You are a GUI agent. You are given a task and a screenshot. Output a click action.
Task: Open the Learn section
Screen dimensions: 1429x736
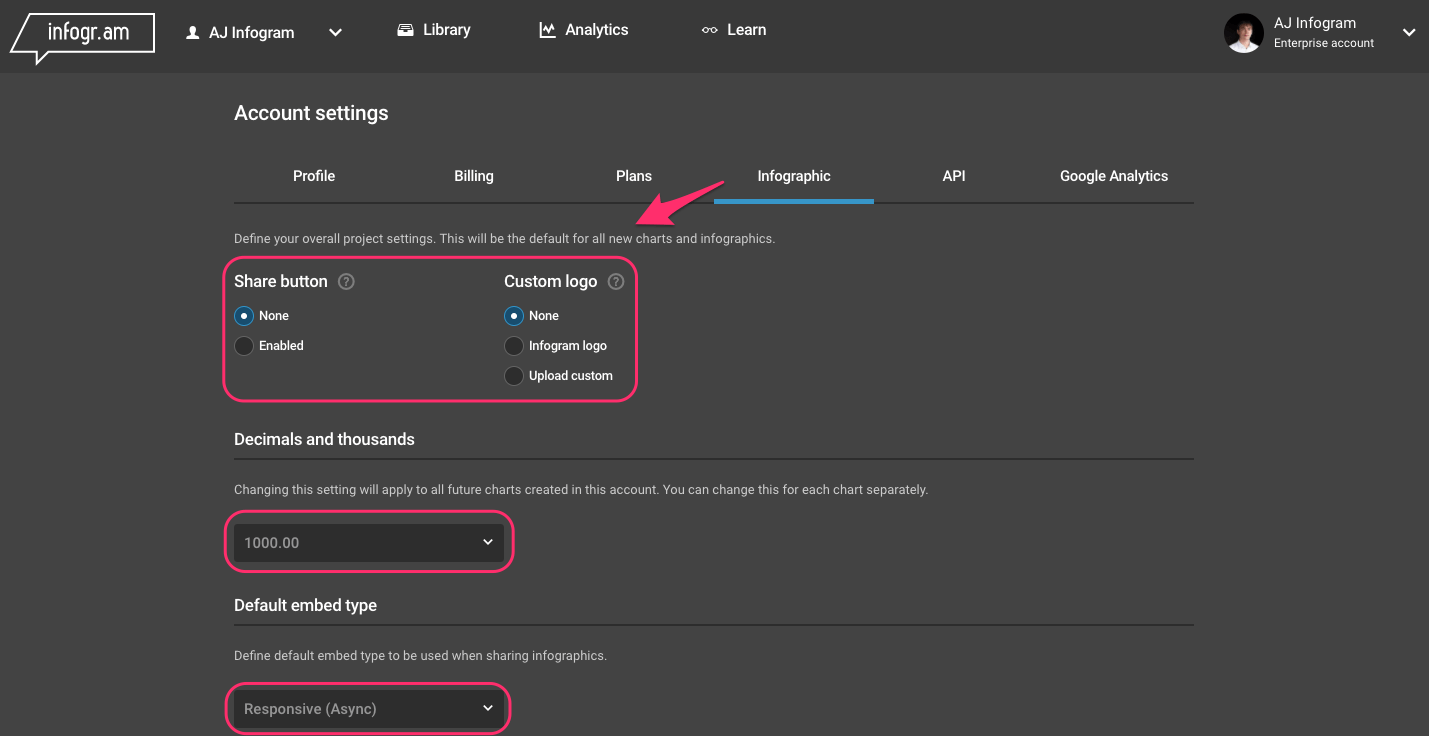point(734,29)
